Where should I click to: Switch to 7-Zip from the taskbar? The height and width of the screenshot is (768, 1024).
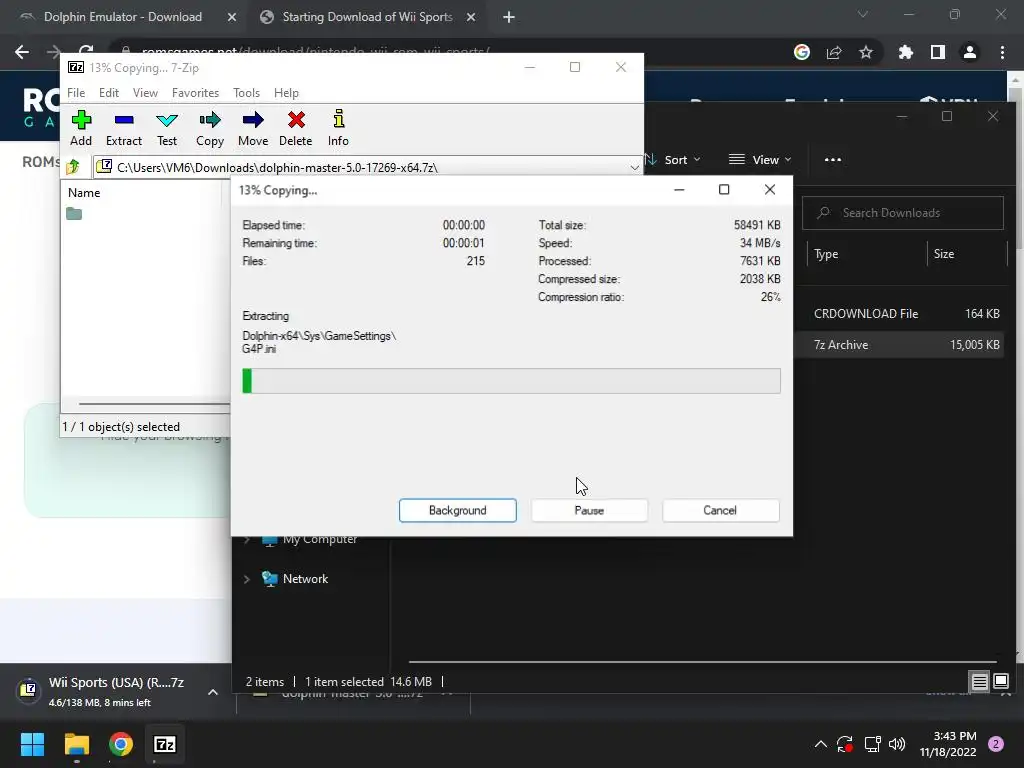(x=165, y=744)
